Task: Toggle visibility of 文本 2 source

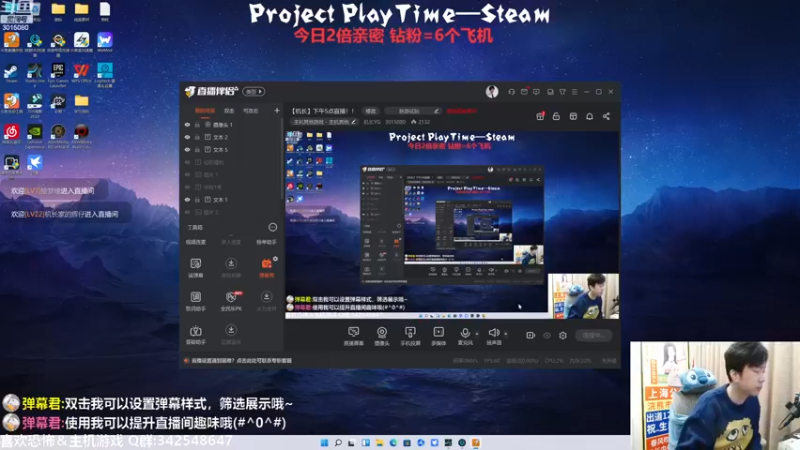Action: click(187, 137)
